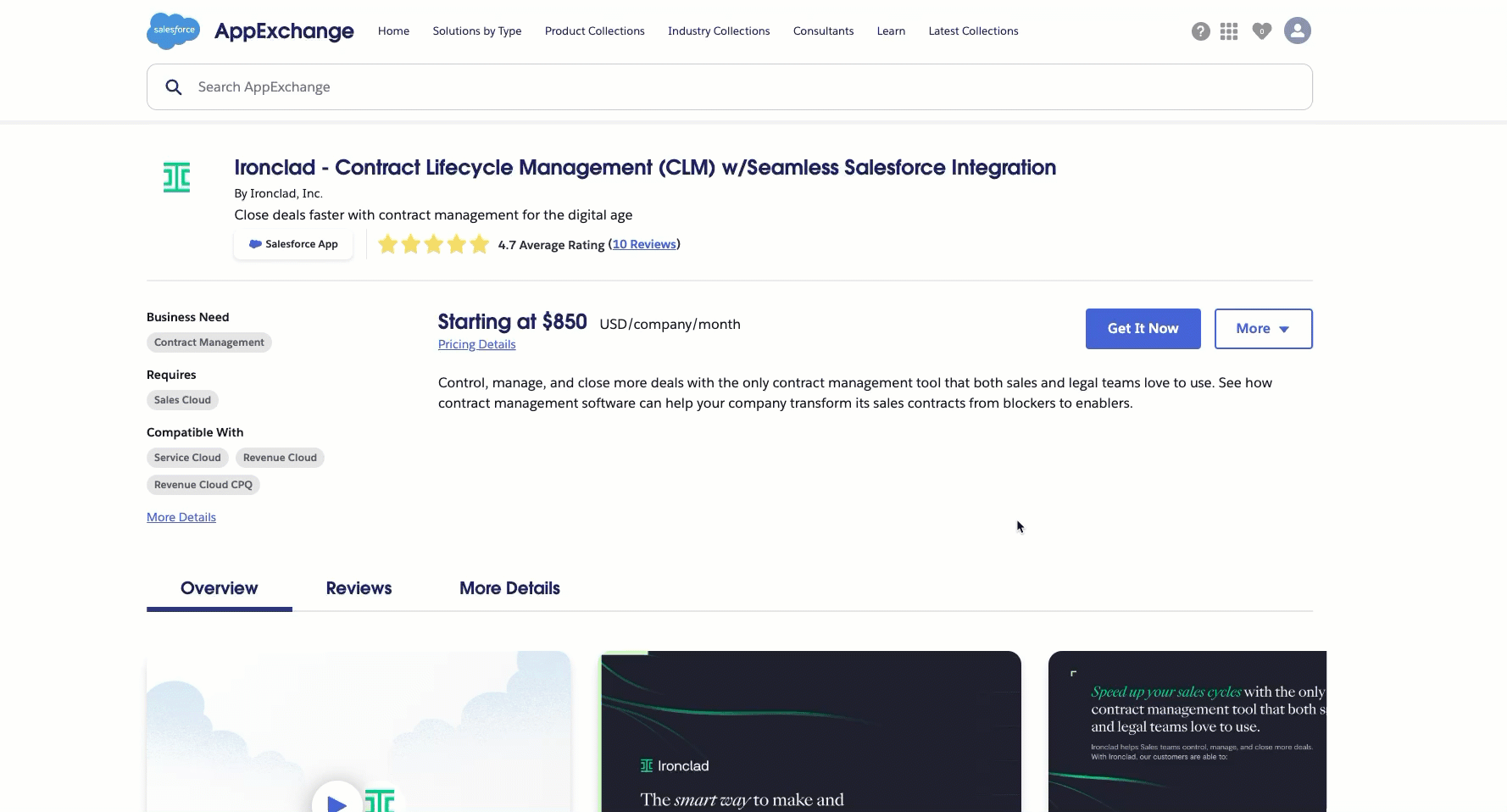Switch to the Overview tab
Viewport: 1507px width, 812px height.
click(220, 588)
